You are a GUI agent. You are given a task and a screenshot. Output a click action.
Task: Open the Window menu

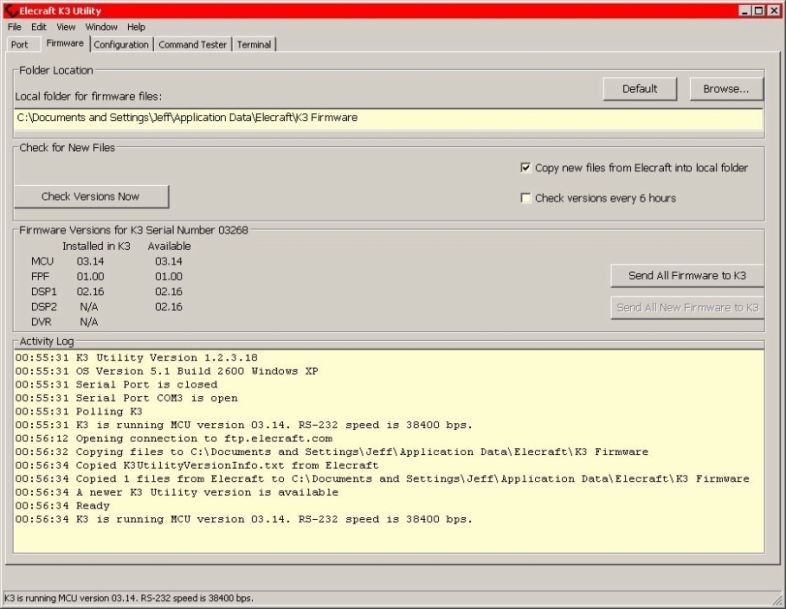(101, 27)
